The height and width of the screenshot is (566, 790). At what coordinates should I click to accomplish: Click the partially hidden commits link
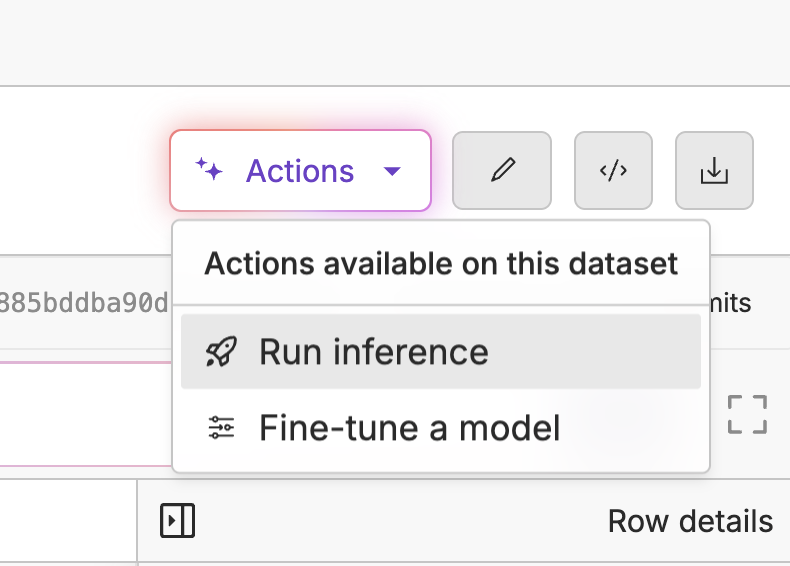tap(732, 303)
